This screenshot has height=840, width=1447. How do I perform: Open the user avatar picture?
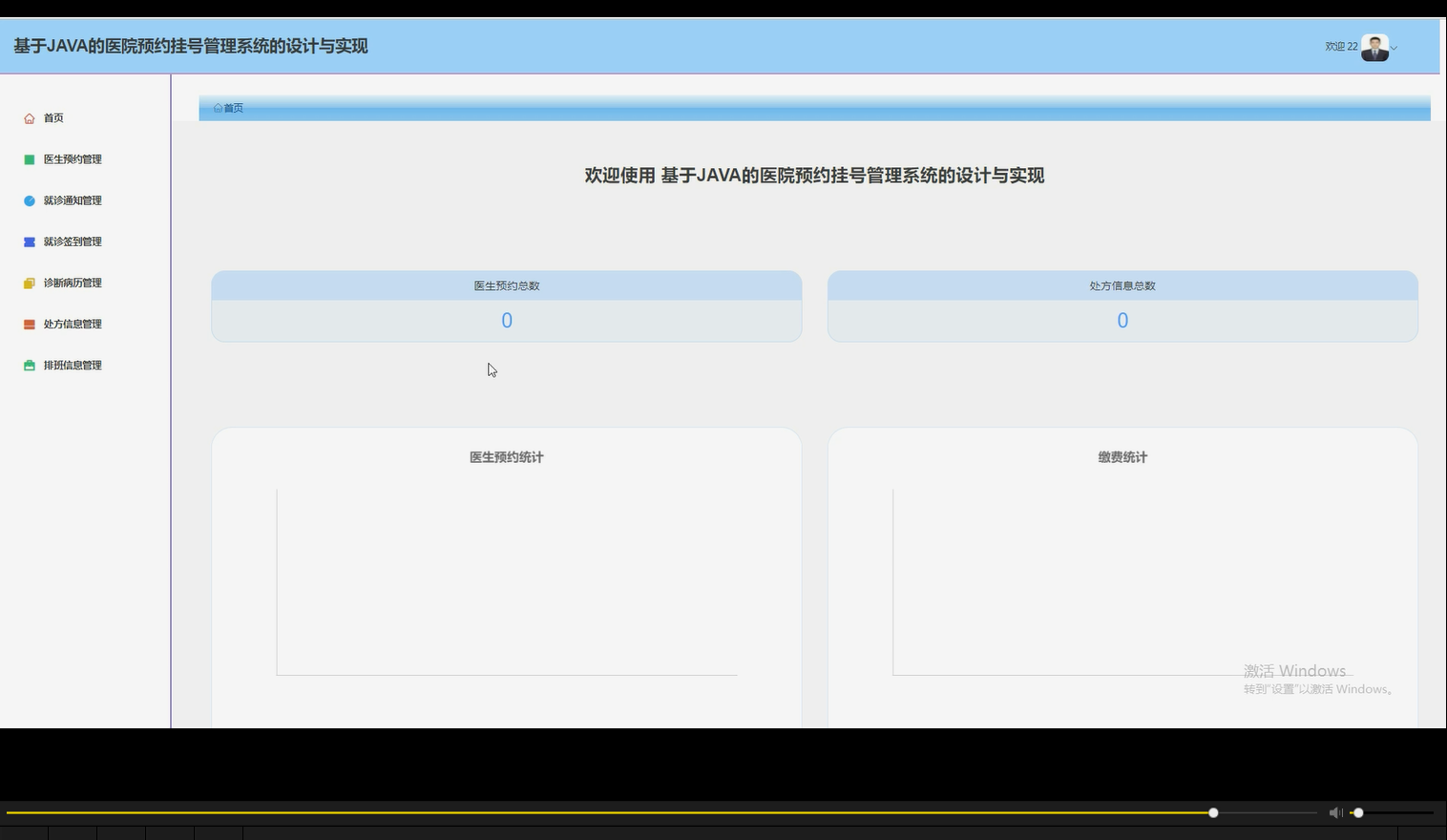[x=1374, y=47]
